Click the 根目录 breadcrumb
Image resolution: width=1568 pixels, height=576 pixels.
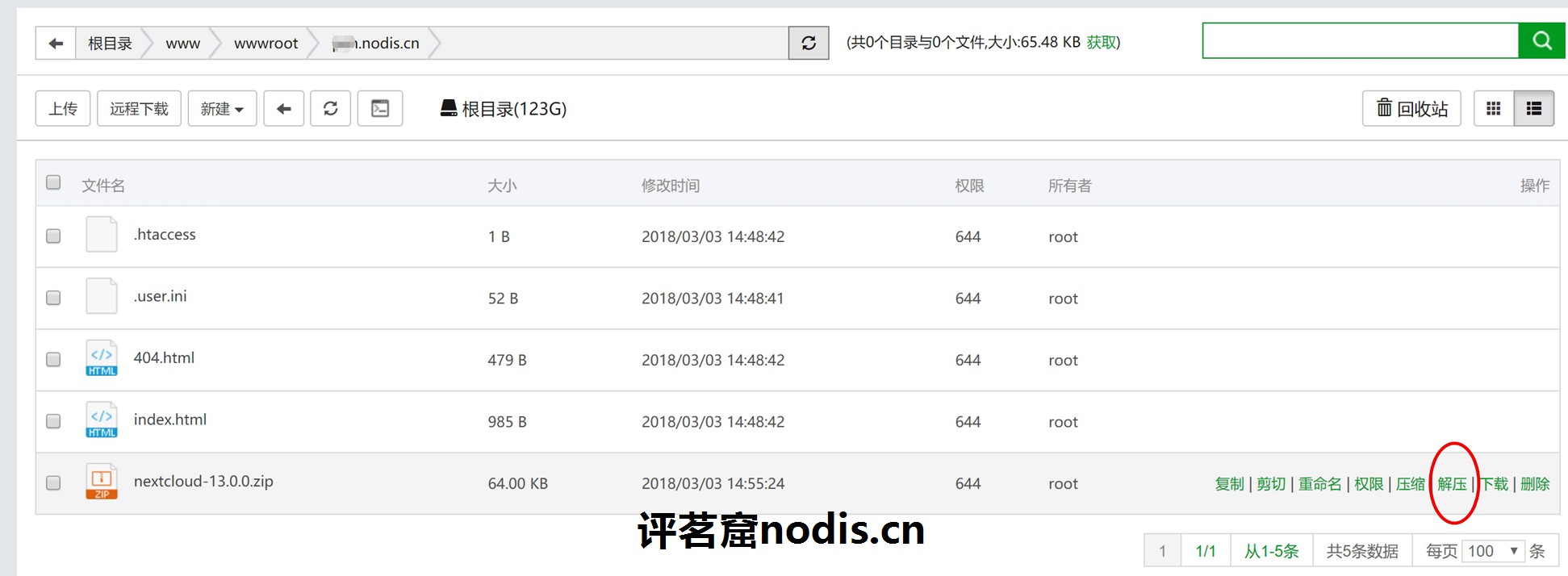click(110, 43)
